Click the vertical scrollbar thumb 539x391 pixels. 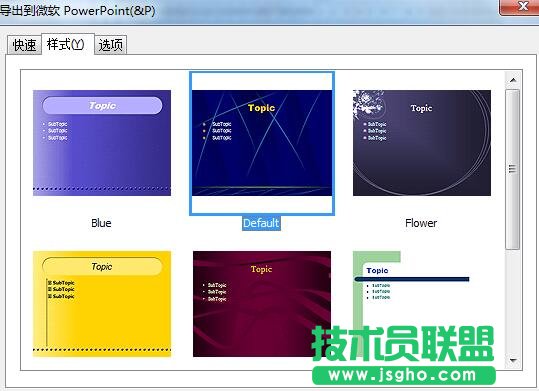pos(513,169)
